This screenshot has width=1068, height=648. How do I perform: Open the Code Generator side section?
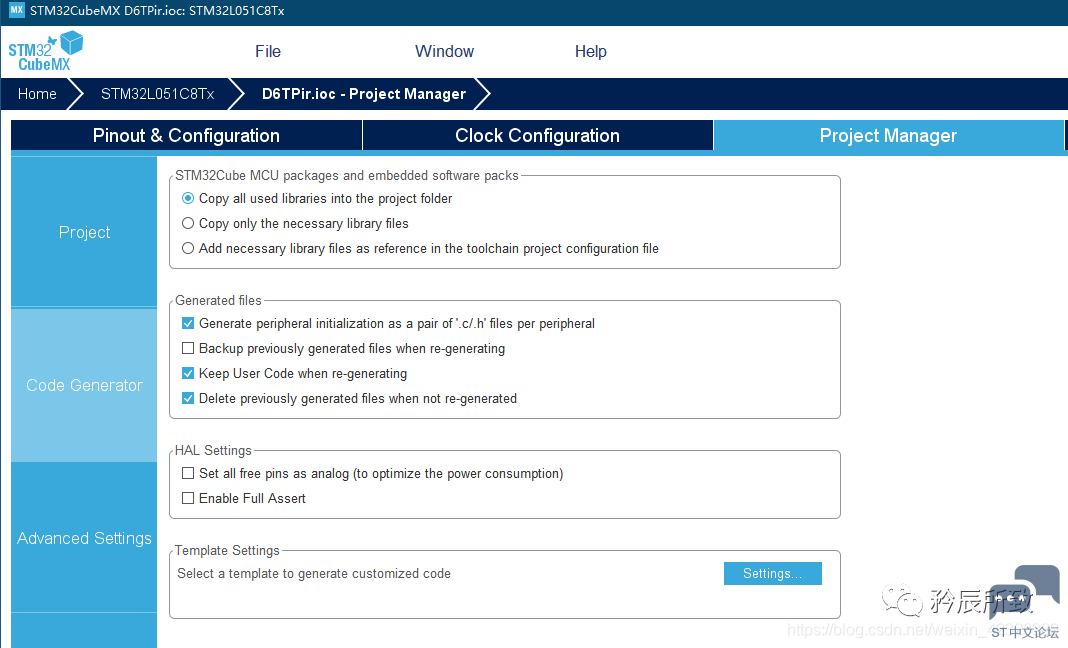84,386
